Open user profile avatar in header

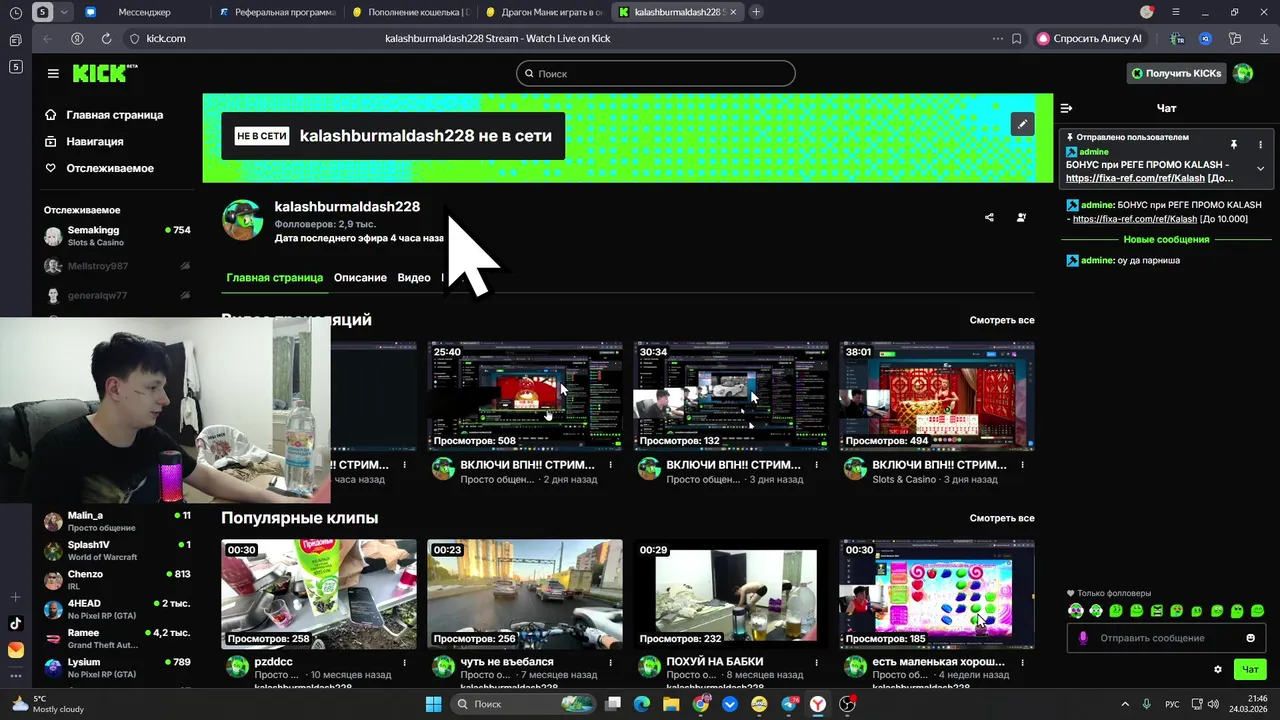(1243, 73)
